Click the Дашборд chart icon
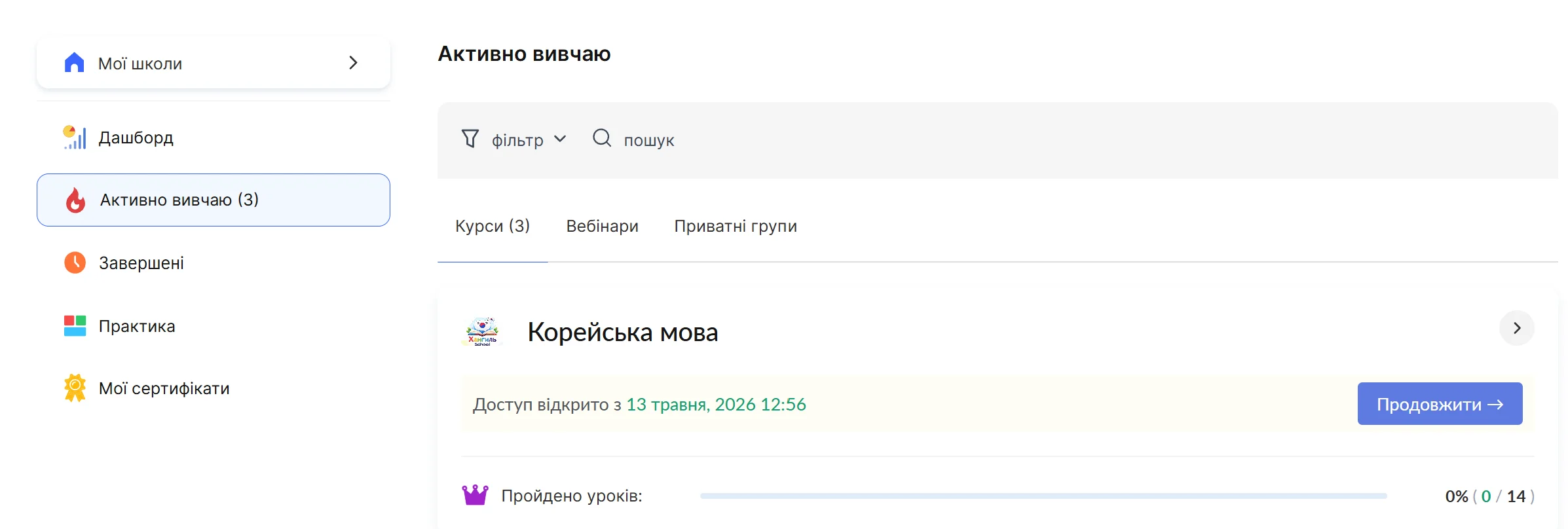Screen dimensions: 1568x529 click(x=75, y=137)
